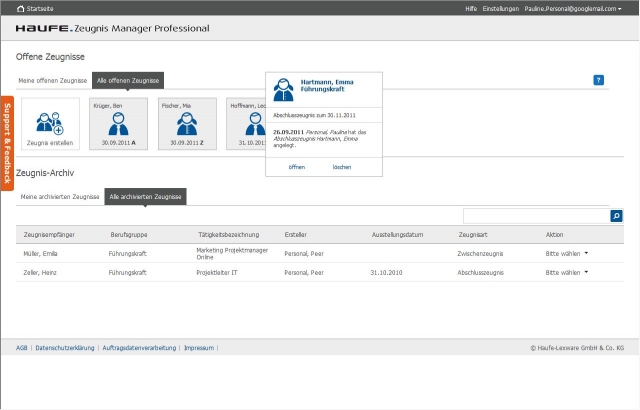Click Hartmann, Emma avatar icon in popup
The height and width of the screenshot is (410, 640).
coord(283,88)
